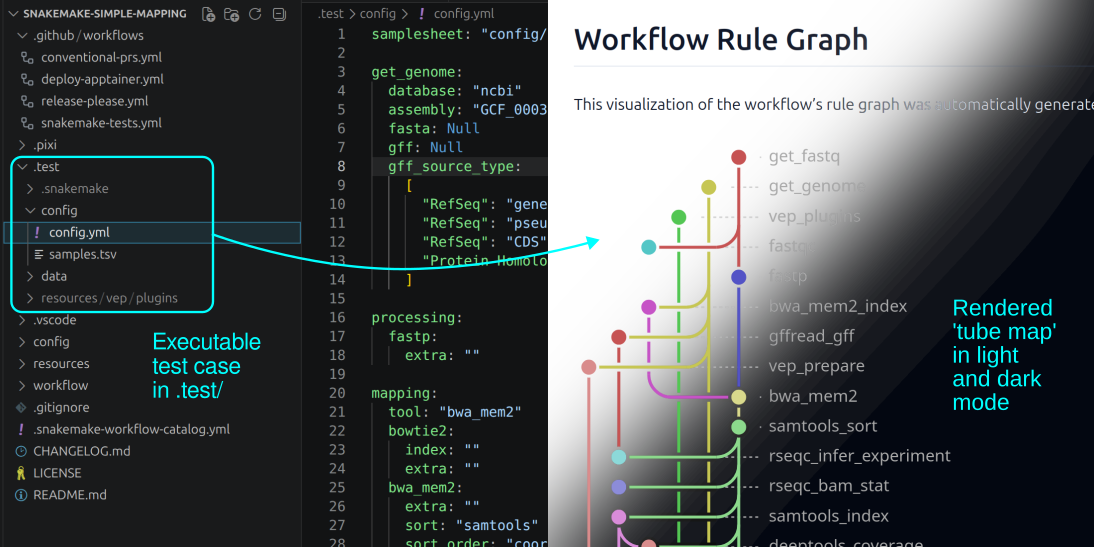Click the green samtools_sort graph node
Viewport: 1094px width, 547px height.
(739, 427)
